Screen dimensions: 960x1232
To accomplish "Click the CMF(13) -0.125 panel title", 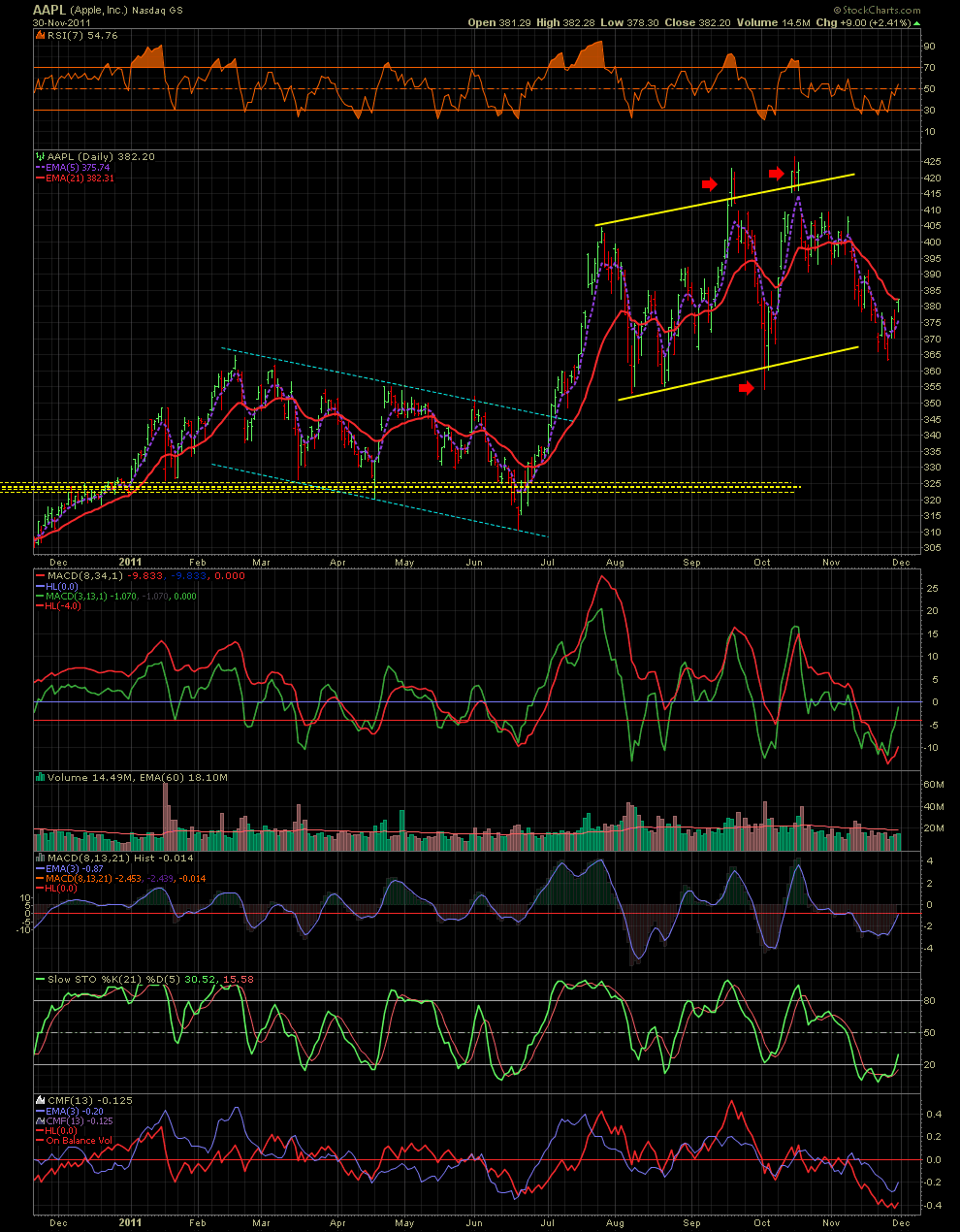I will [x=90, y=1100].
